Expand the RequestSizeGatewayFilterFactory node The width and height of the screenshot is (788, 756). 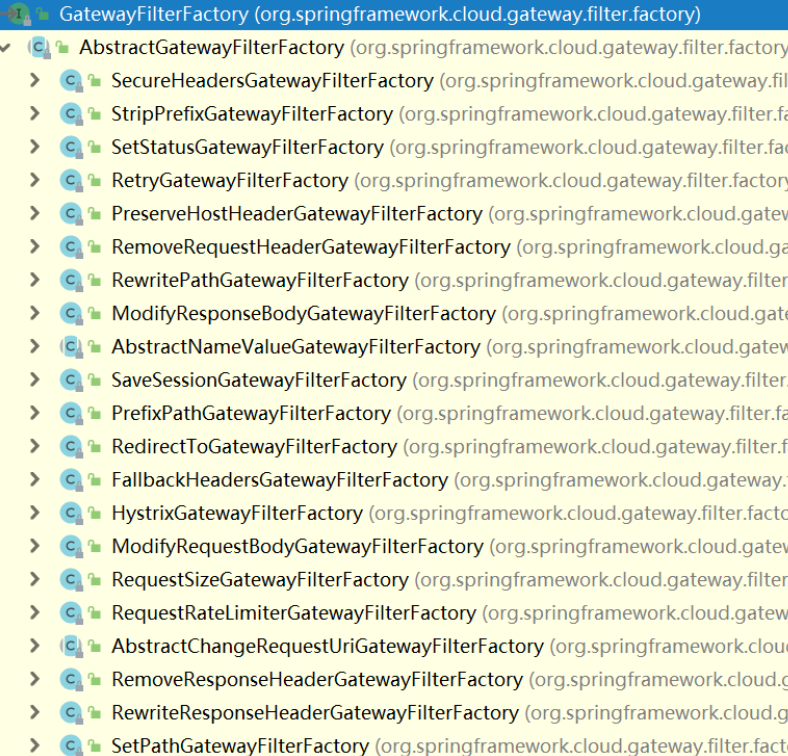[x=35, y=580]
